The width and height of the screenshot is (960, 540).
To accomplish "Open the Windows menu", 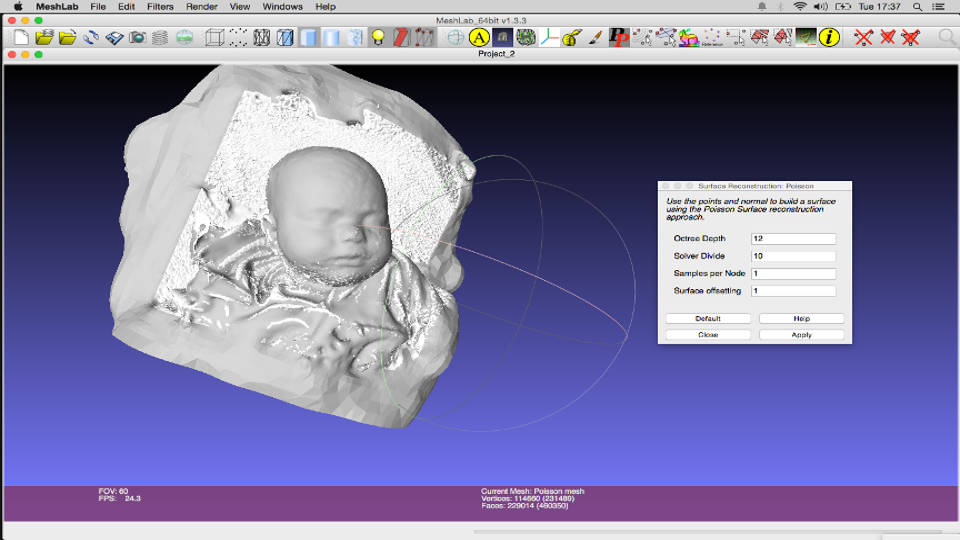I will coord(283,6).
